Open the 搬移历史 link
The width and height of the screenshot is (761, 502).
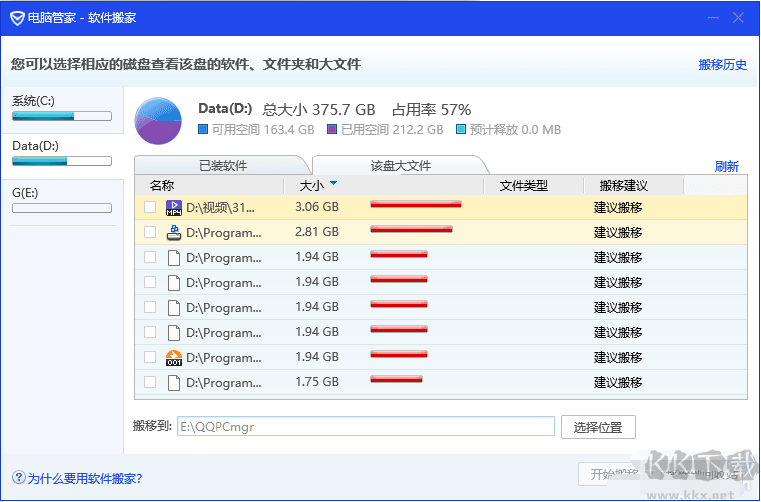[722, 65]
